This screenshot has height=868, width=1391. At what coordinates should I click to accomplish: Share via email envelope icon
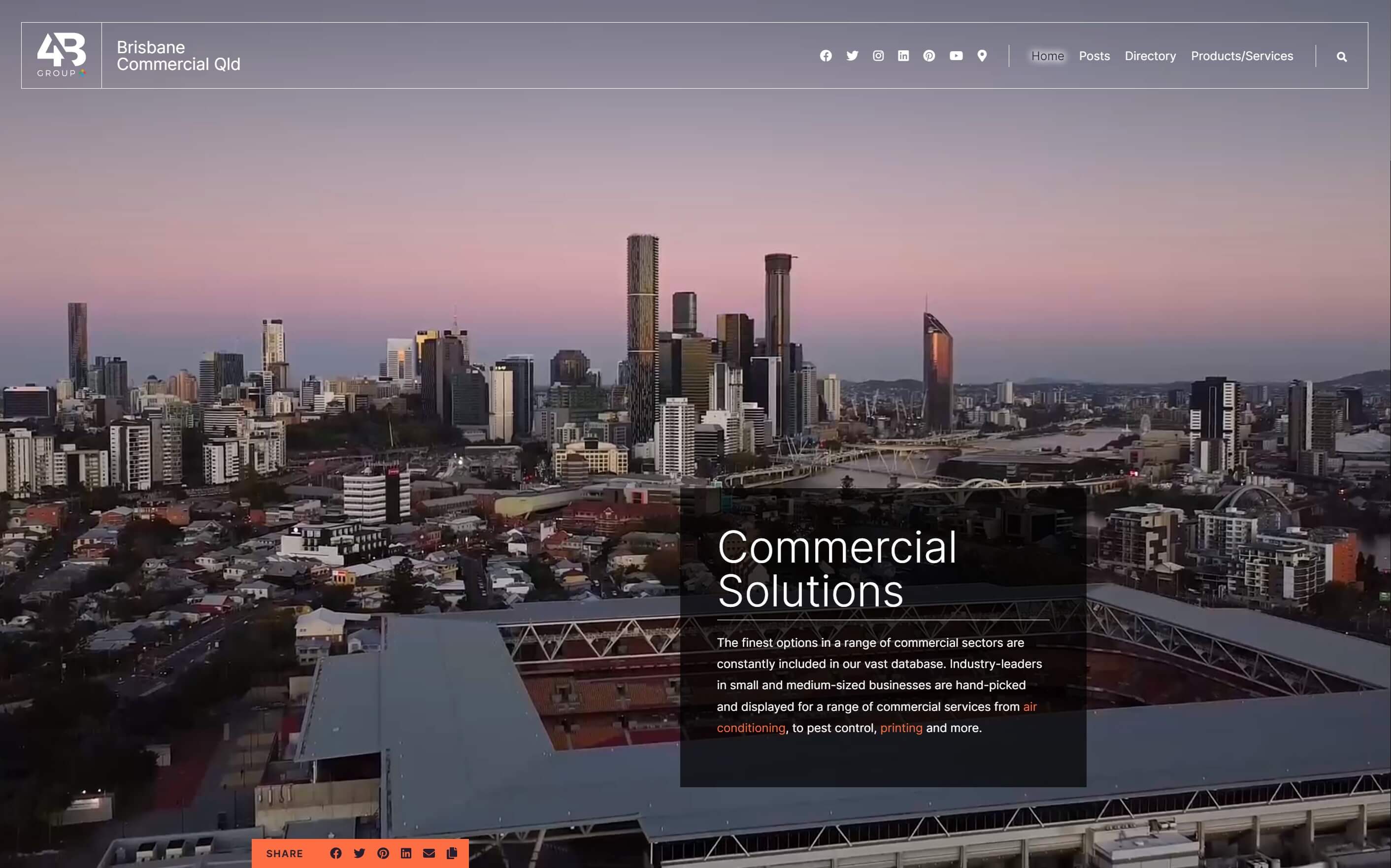click(429, 853)
